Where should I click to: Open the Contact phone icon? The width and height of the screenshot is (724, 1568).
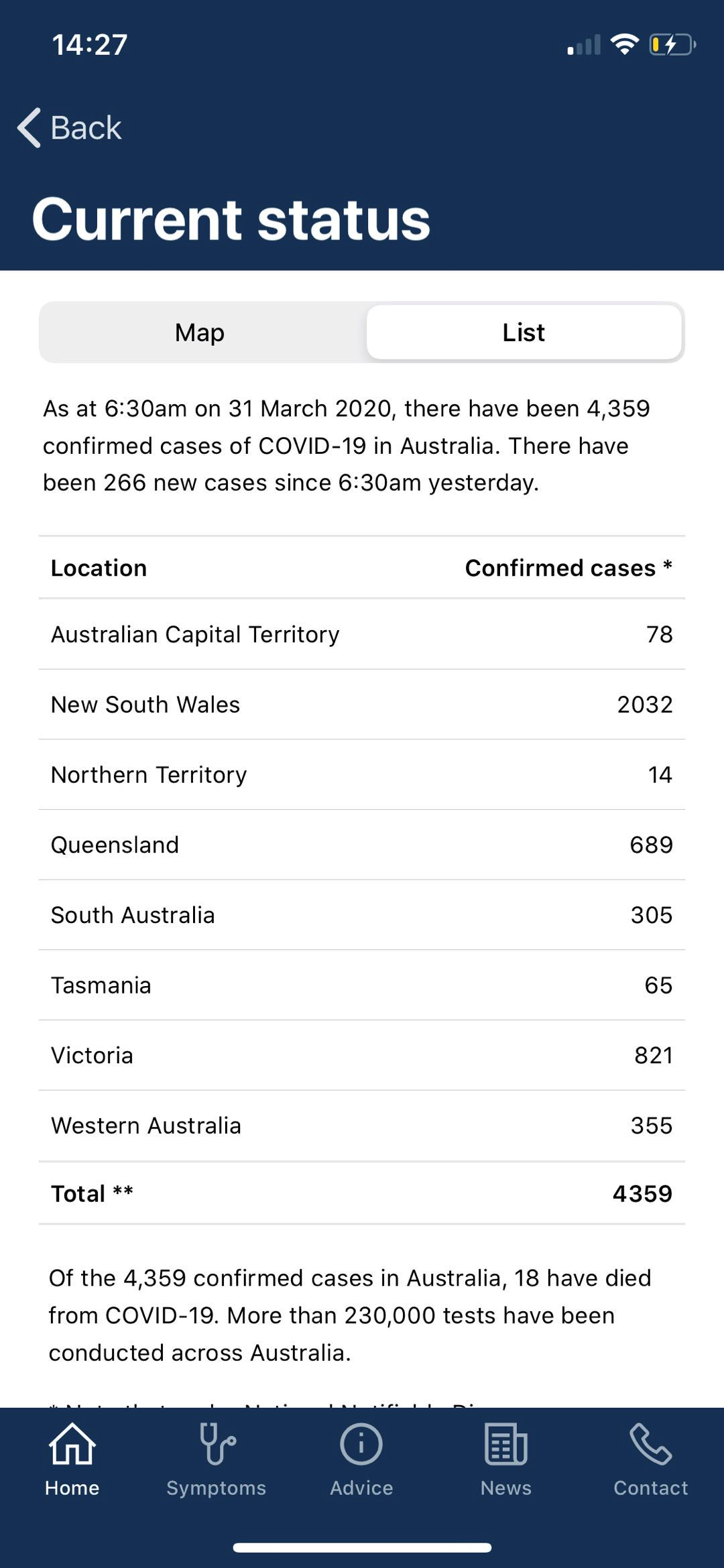point(650,1444)
